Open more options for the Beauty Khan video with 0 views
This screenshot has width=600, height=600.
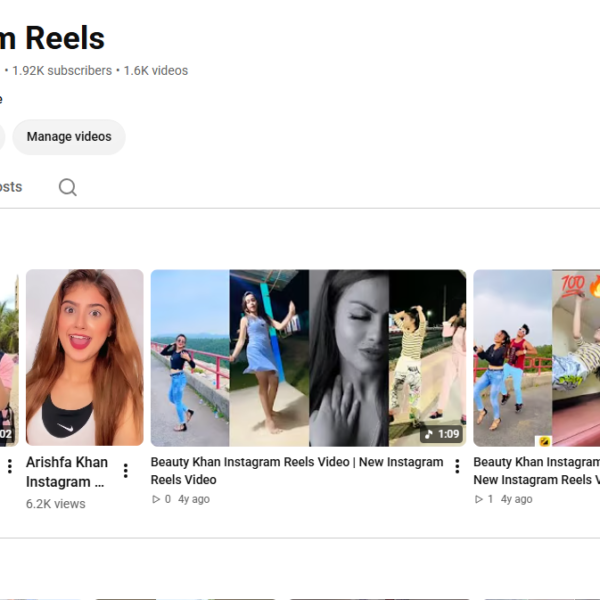tap(457, 466)
